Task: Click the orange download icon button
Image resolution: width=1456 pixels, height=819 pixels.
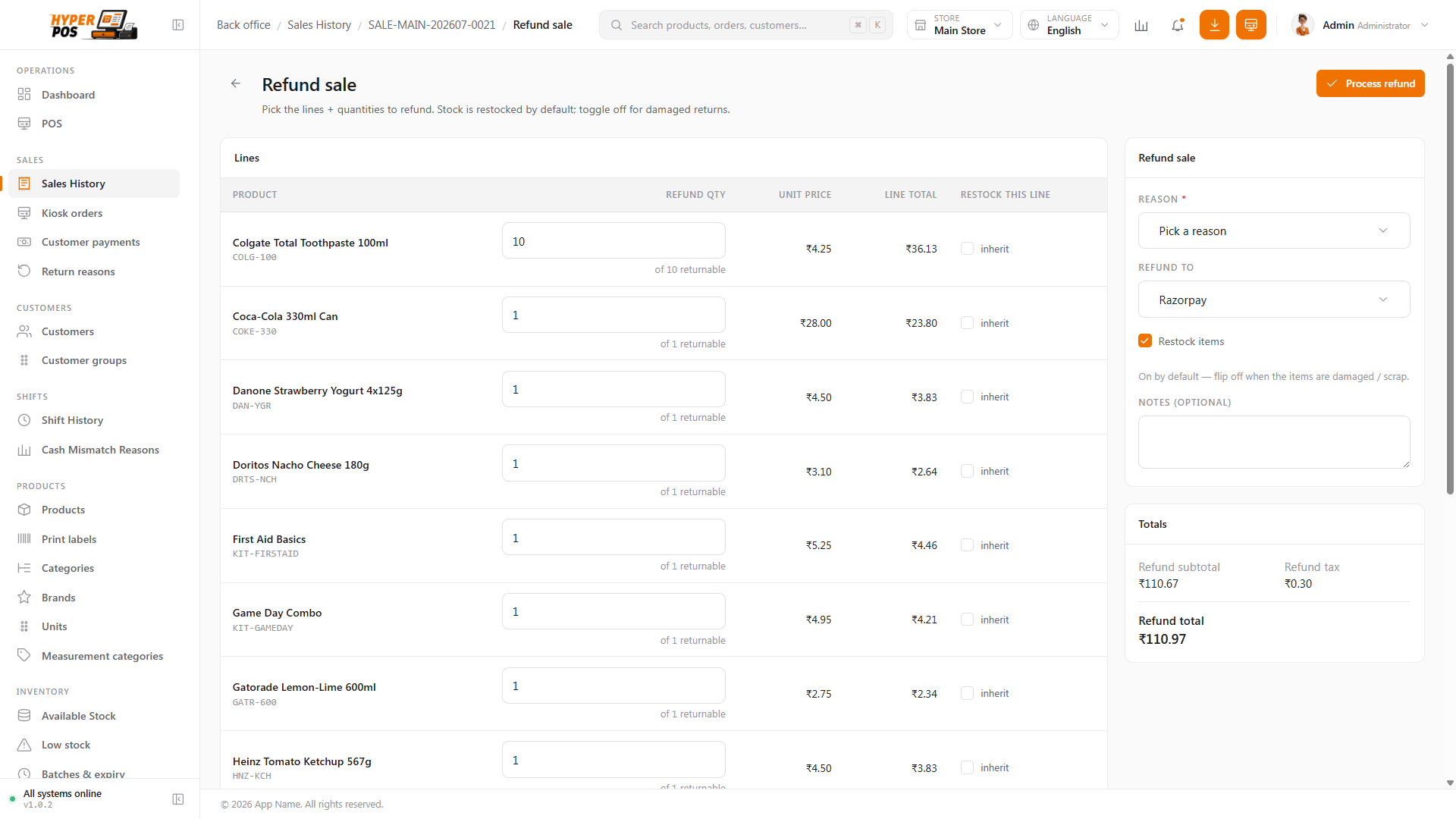Action: 1214,25
